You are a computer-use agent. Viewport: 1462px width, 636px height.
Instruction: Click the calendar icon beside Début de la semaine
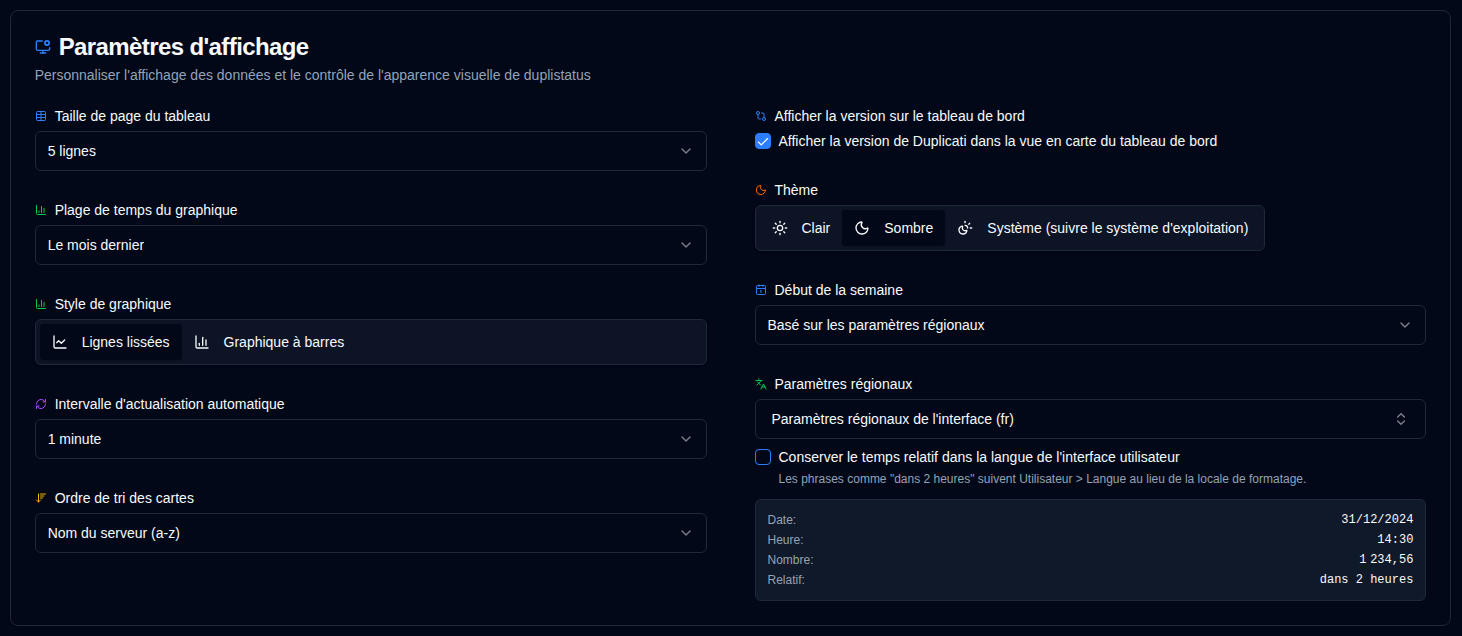click(761, 290)
